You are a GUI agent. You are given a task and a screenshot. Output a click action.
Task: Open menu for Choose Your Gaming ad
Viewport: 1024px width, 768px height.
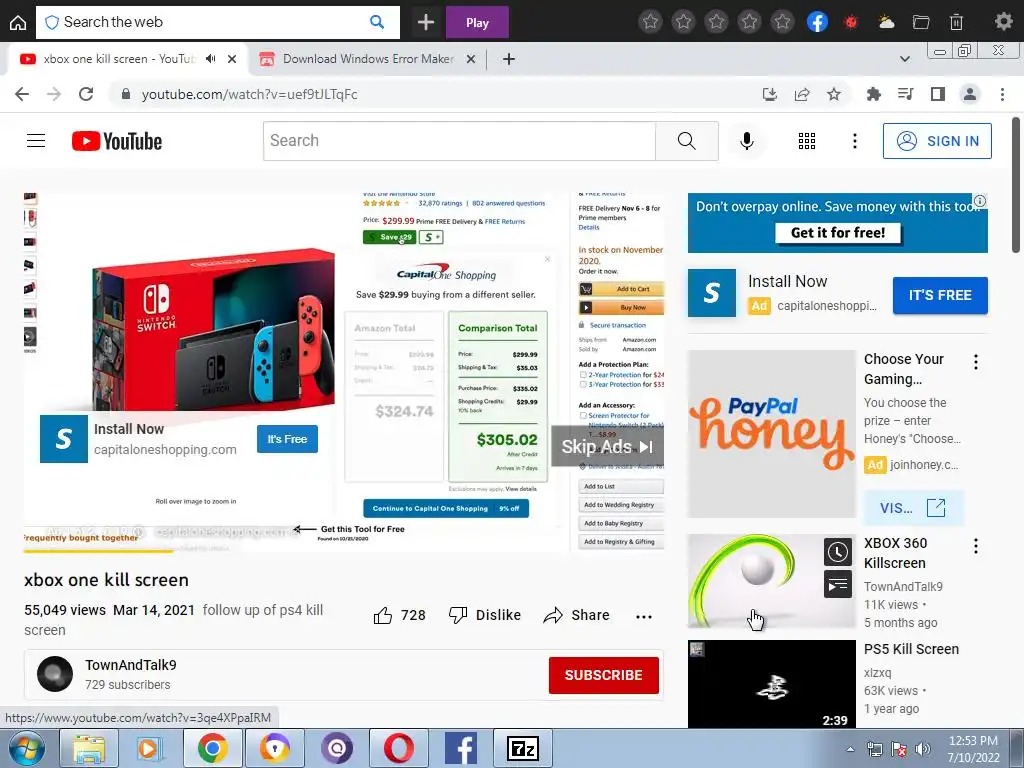click(x=976, y=362)
